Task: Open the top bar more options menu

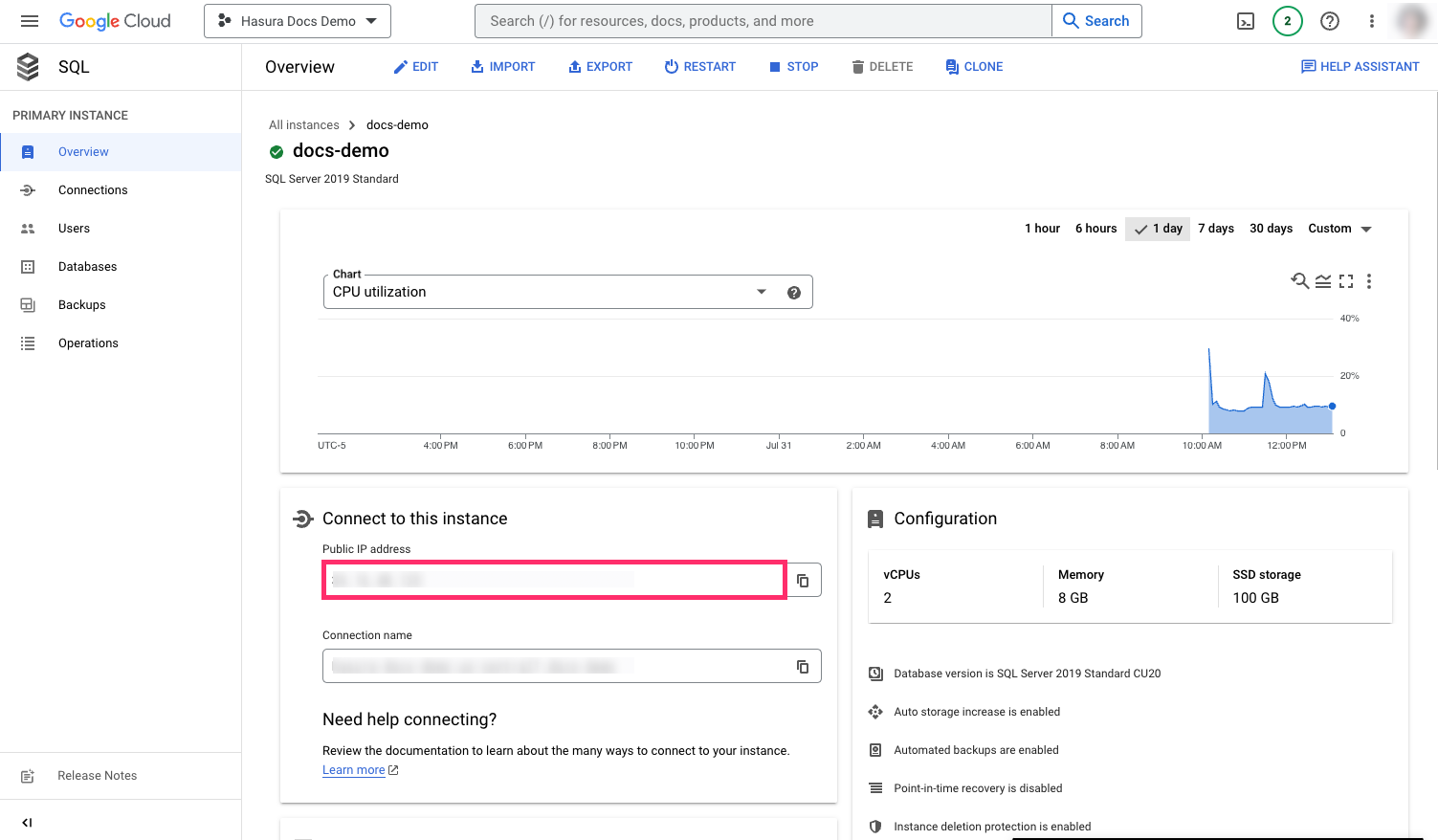Action: (1372, 21)
